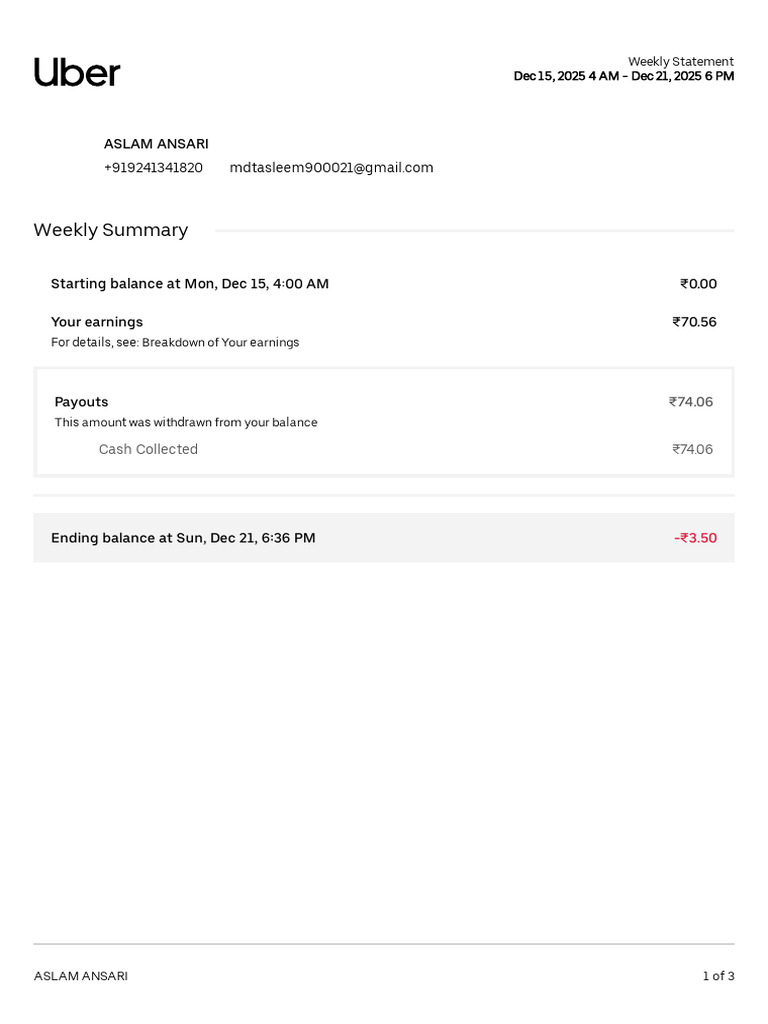Viewport: 768px width, 1024px height.
Task: Click the Weekly Statement title
Action: 680,61
